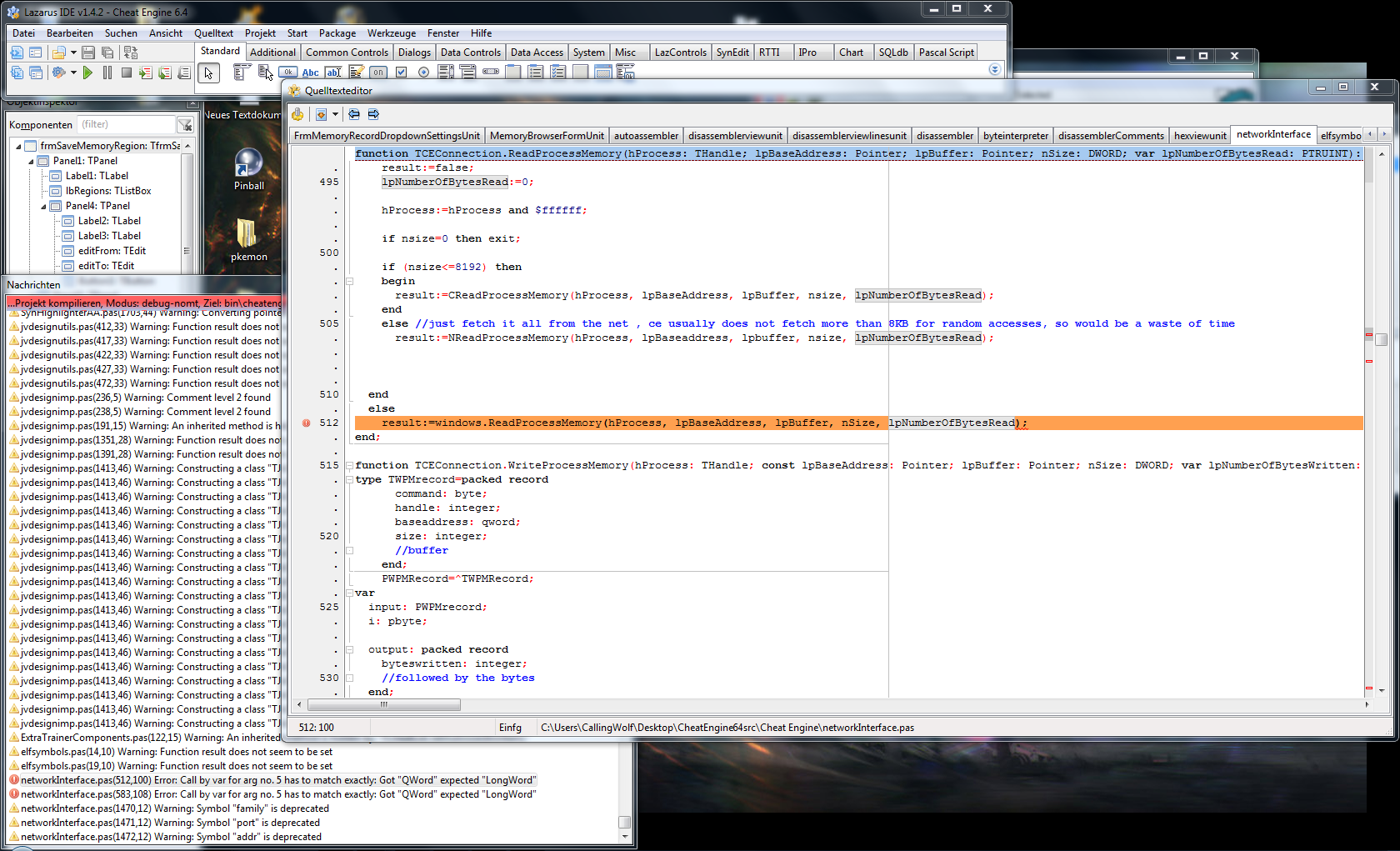The image size is (1400, 851).
Task: Click the clear filter funnel icon
Action: click(x=185, y=125)
